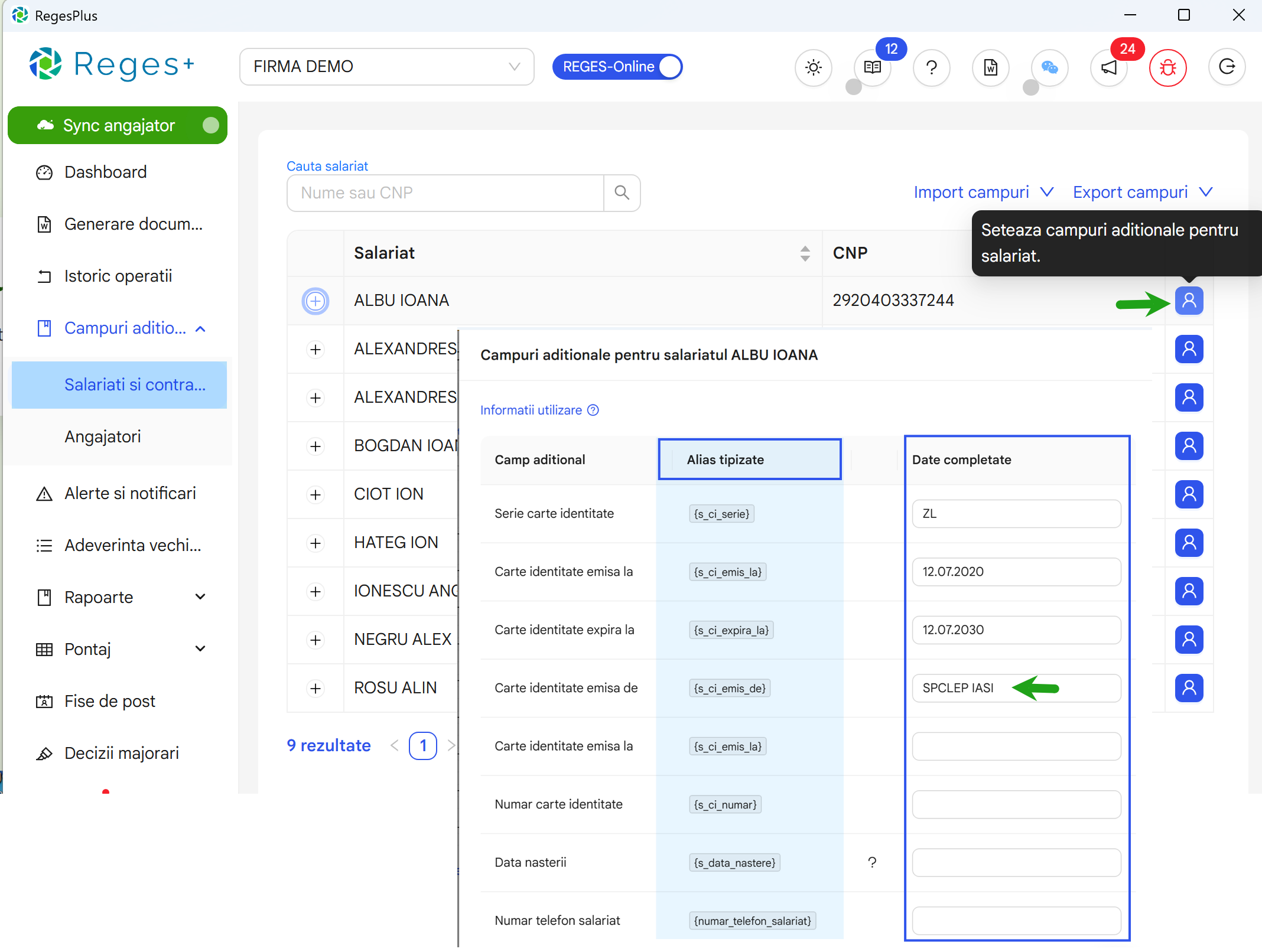This screenshot has height=952, width=1262.
Task: Select Angajatori in the sidebar
Action: (103, 436)
